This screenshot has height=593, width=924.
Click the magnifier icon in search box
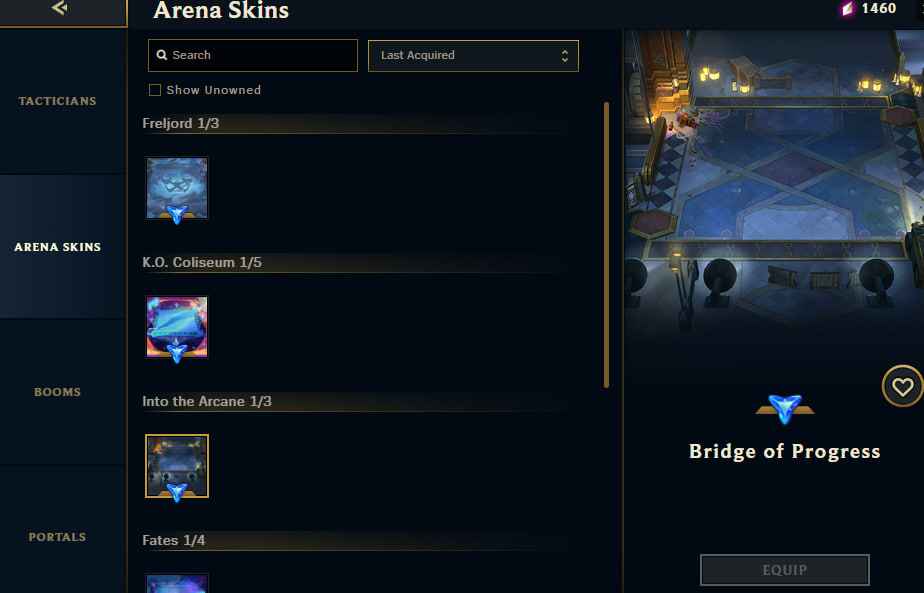[x=162, y=55]
